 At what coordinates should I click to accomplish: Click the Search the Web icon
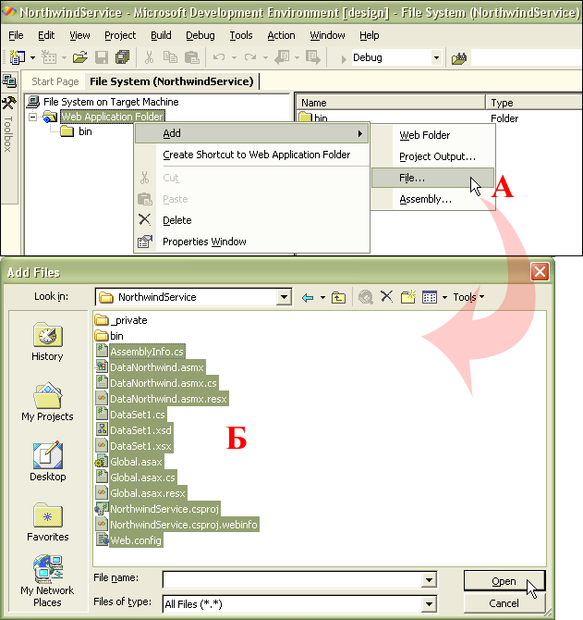[x=365, y=297]
